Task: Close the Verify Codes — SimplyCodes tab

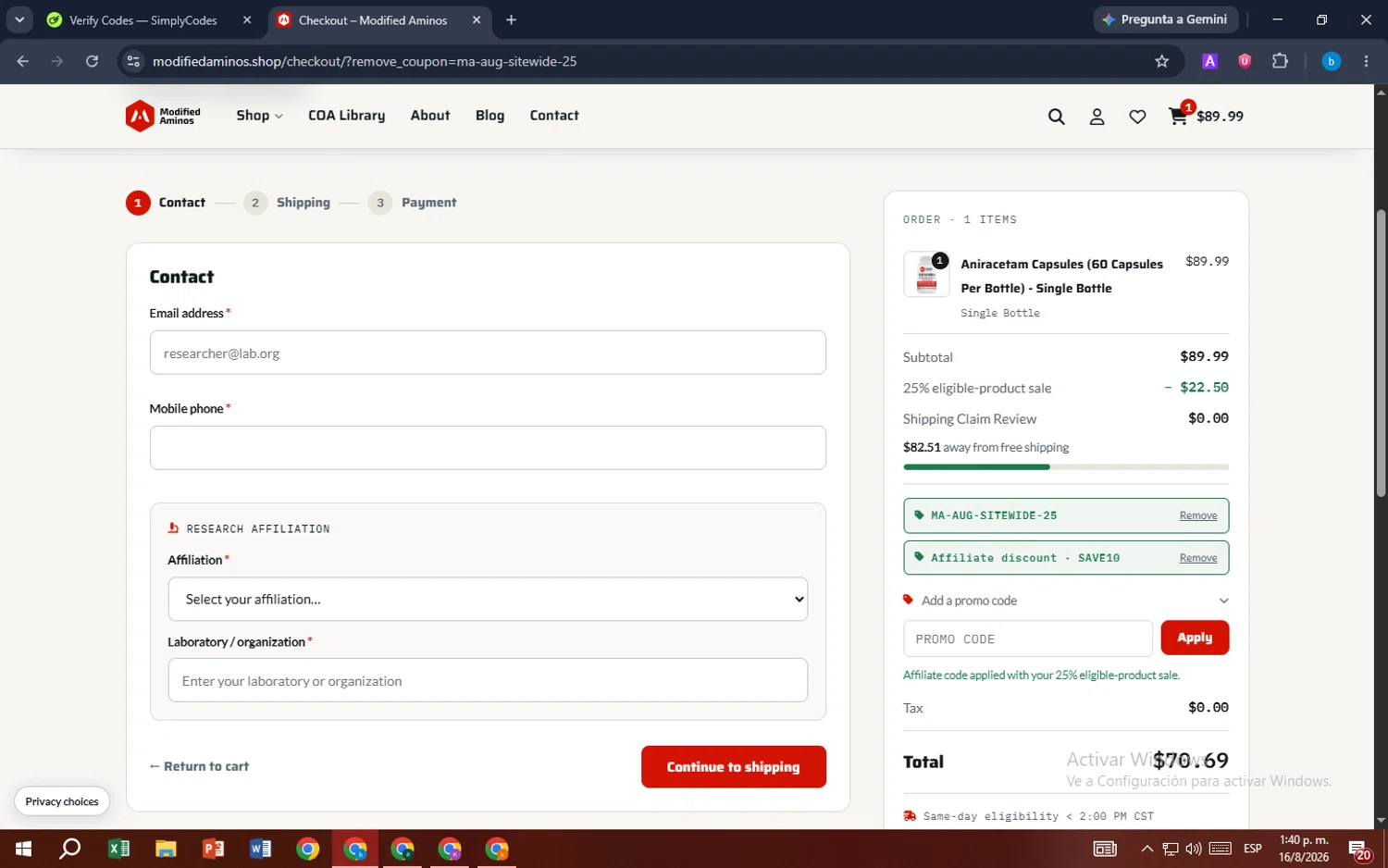Action: 247,19
